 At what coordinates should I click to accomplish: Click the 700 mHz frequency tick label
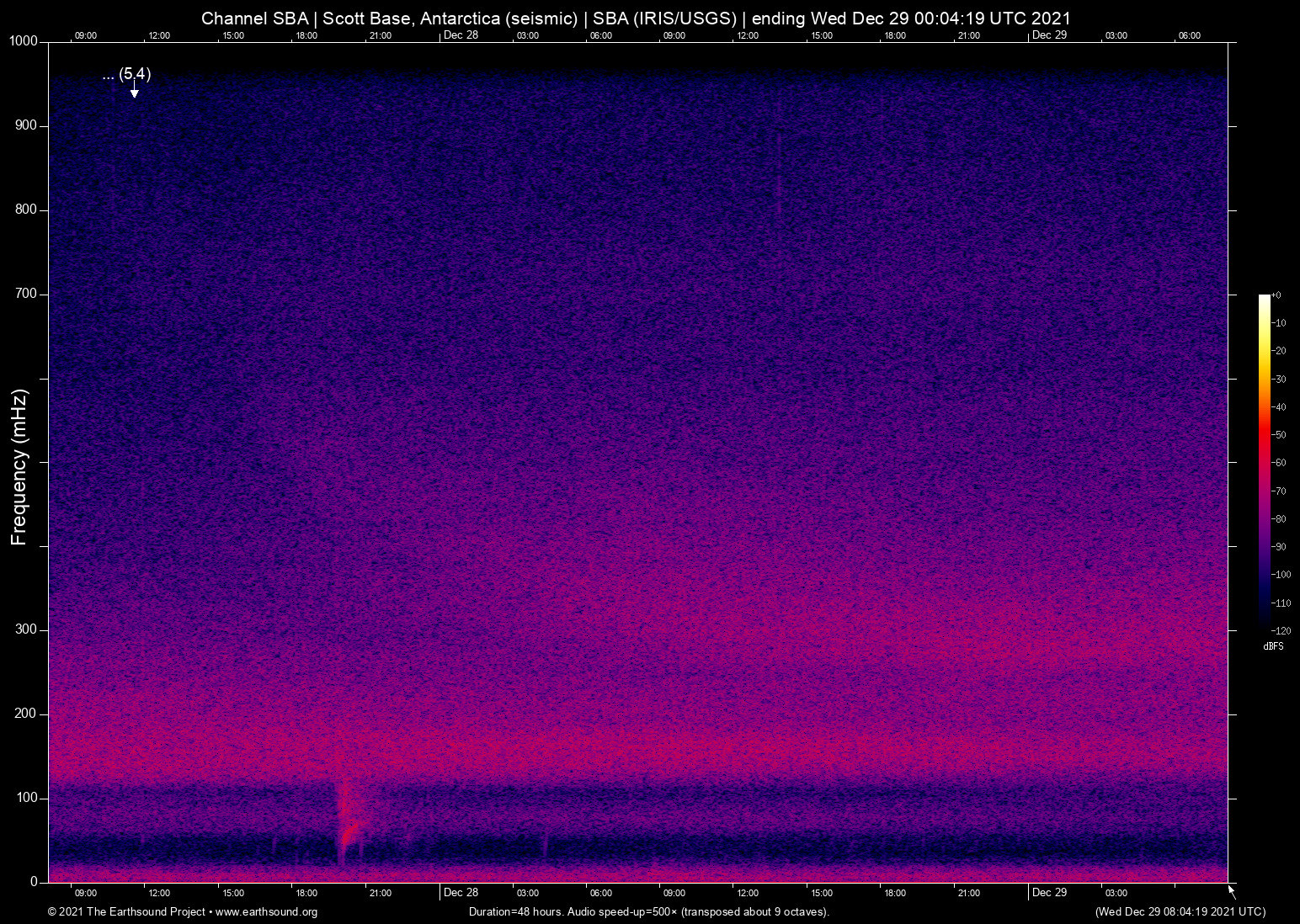[x=26, y=294]
